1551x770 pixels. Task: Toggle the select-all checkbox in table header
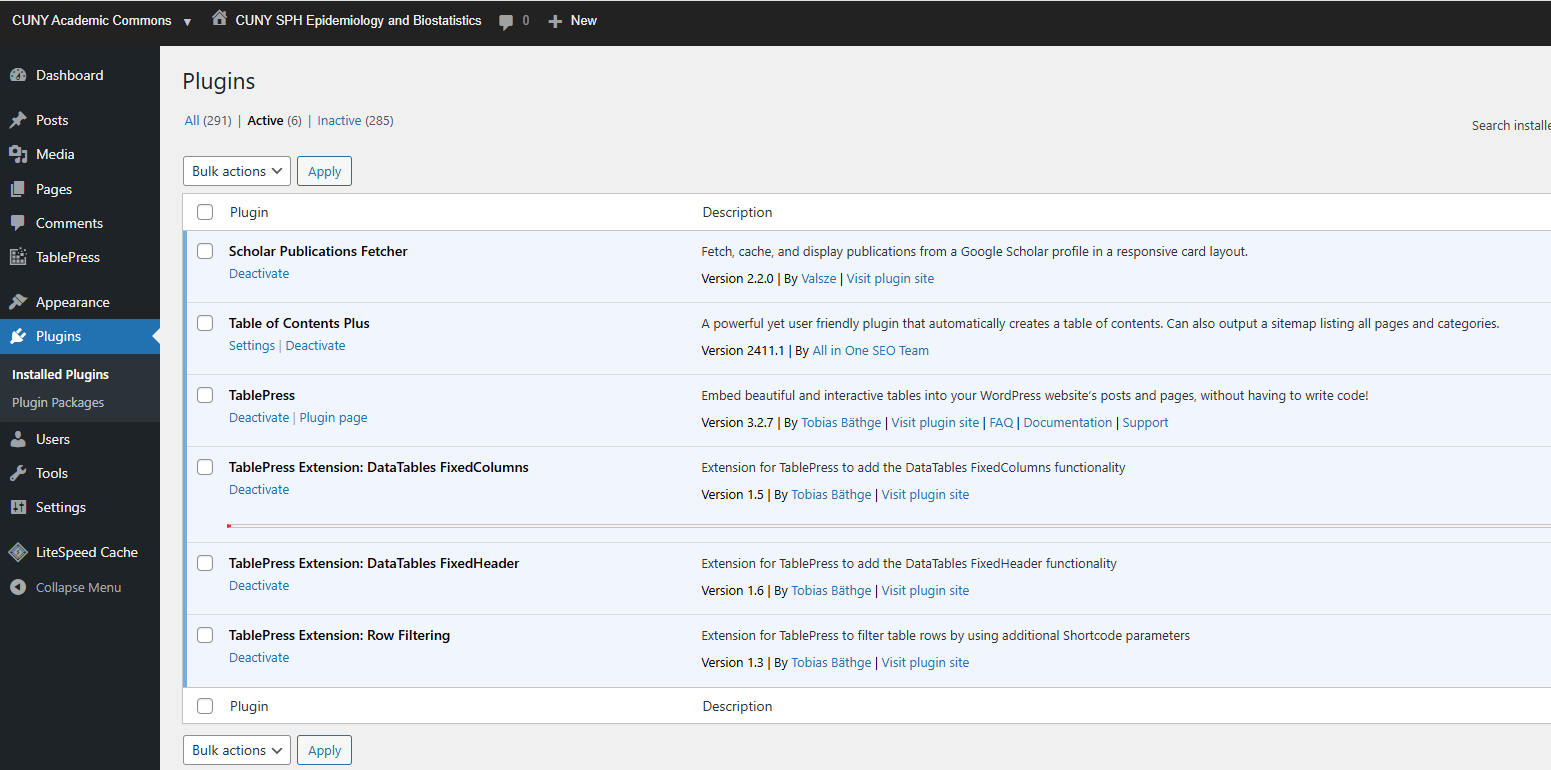(x=205, y=212)
